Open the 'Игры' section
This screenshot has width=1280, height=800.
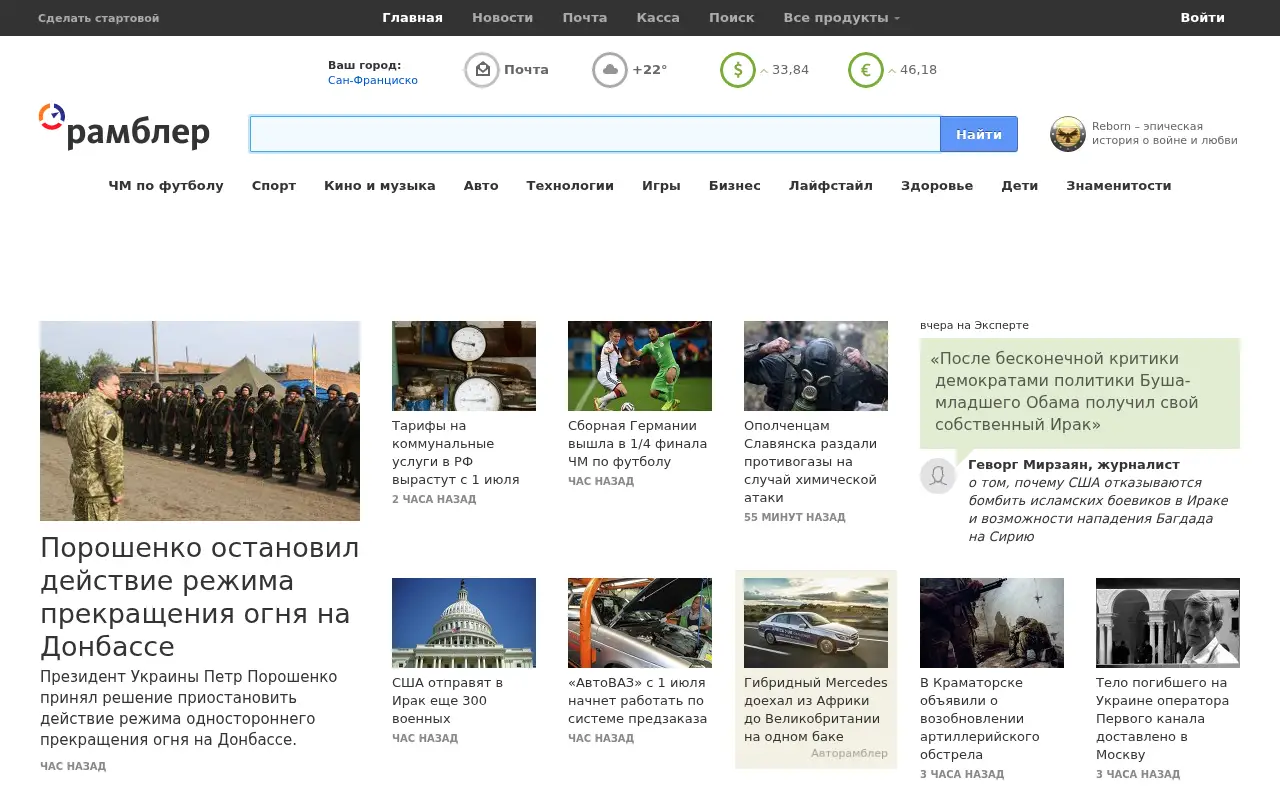point(661,186)
